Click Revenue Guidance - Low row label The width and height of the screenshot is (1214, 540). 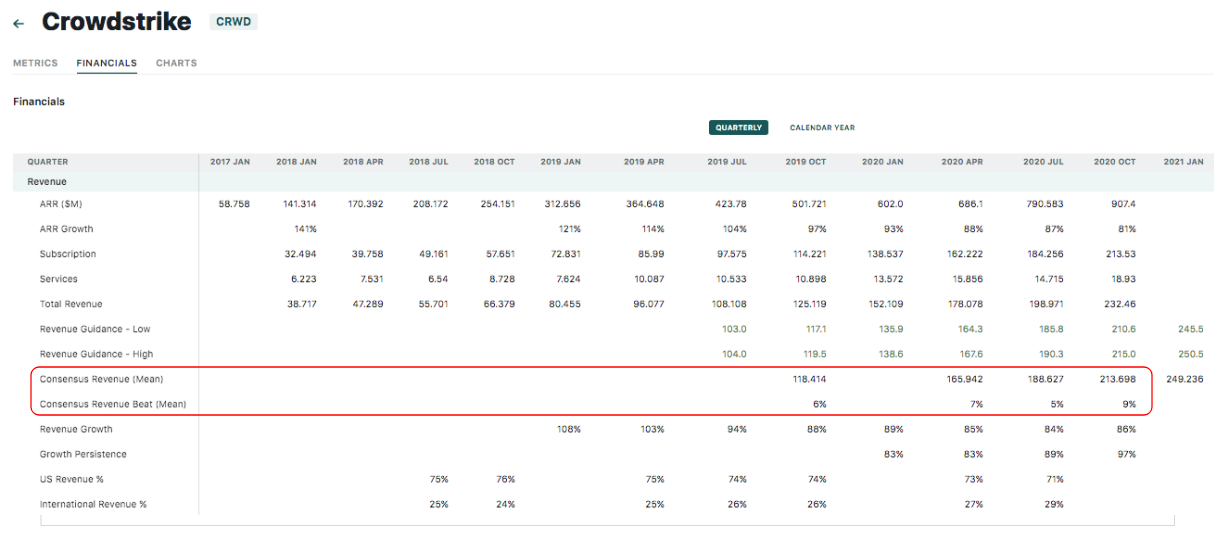96,329
